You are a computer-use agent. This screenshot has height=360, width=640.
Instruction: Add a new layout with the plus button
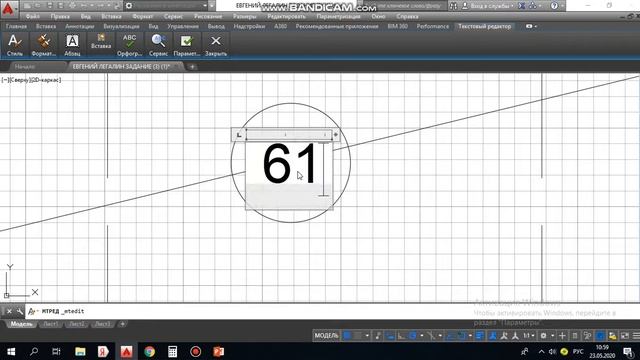(122, 324)
